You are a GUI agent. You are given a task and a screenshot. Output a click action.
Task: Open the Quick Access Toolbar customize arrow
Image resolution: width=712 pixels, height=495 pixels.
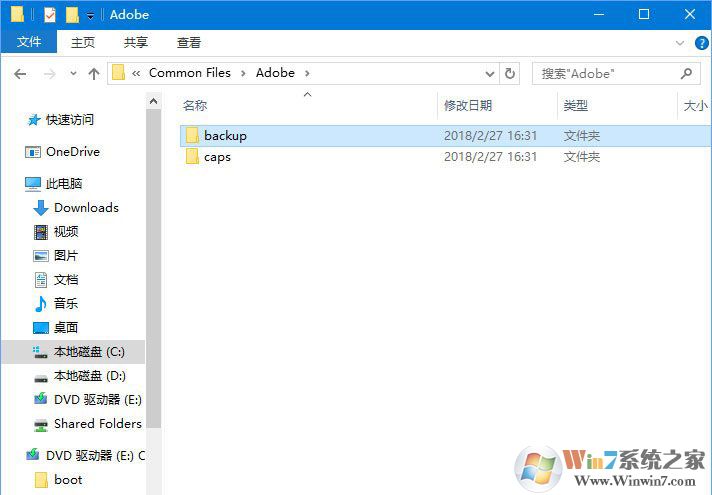click(90, 16)
